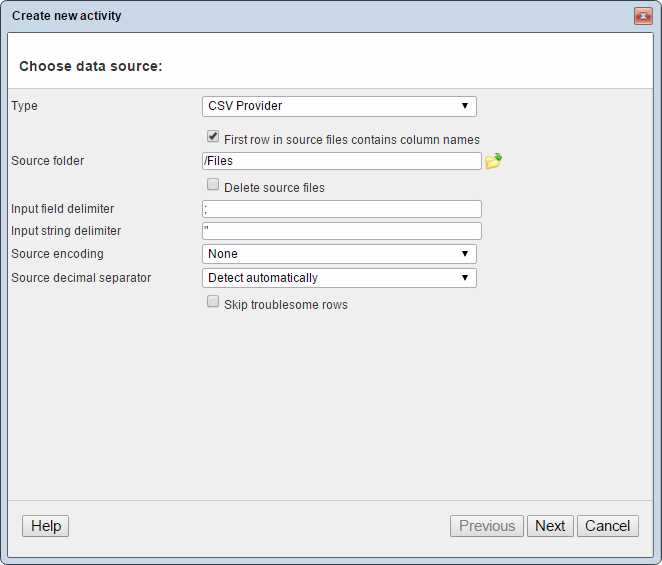Screen dimensions: 662x565
Task: Click the 'Input field delimiter' label
Action: pos(62,209)
